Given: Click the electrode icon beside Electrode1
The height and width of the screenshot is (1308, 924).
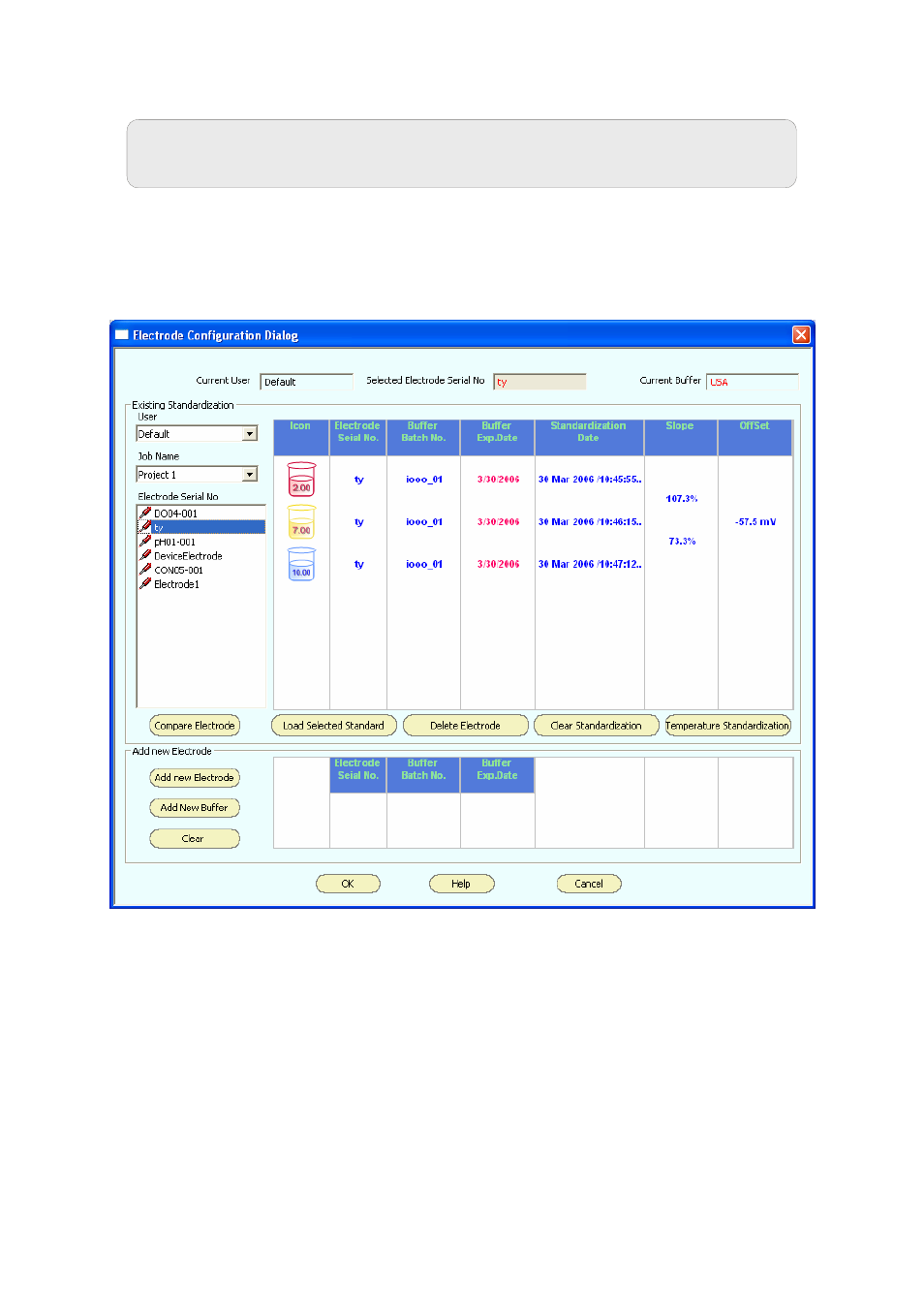Looking at the screenshot, I should [145, 584].
